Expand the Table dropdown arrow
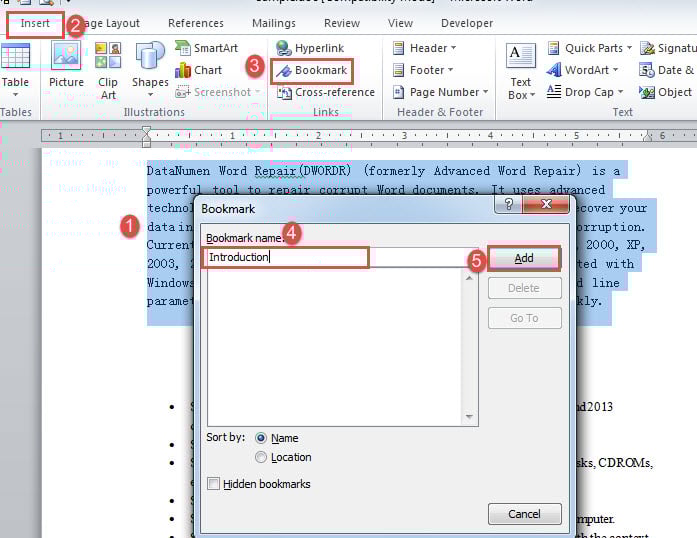The height and width of the screenshot is (538, 697). click(x=15, y=95)
